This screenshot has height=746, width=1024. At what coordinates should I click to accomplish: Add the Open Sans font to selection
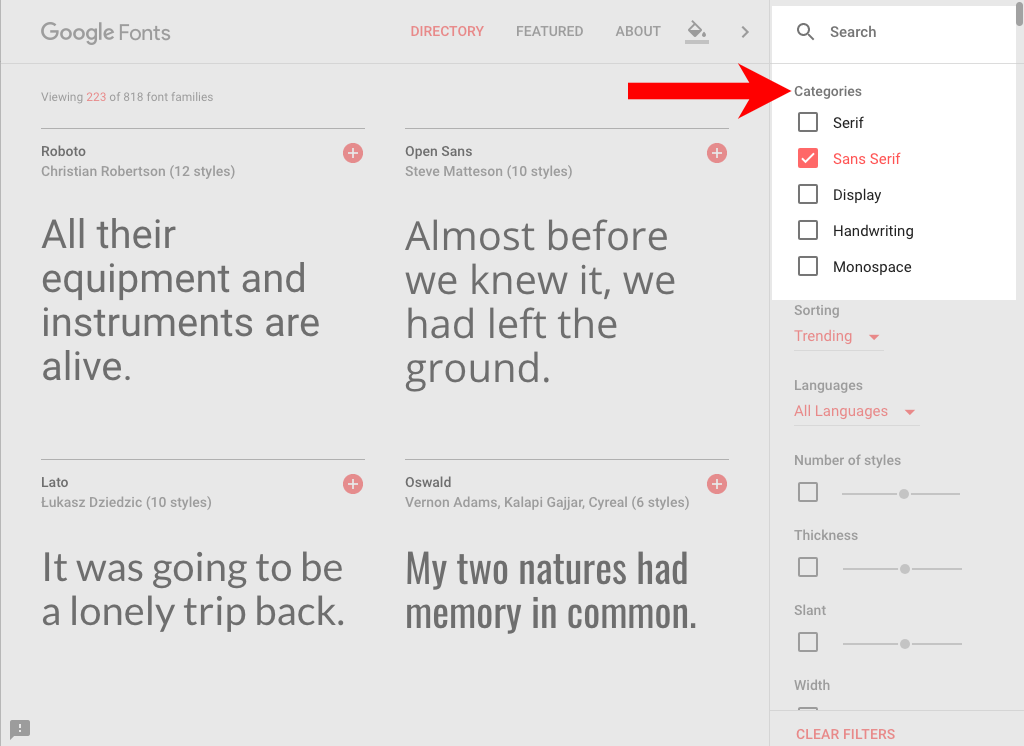[716, 153]
